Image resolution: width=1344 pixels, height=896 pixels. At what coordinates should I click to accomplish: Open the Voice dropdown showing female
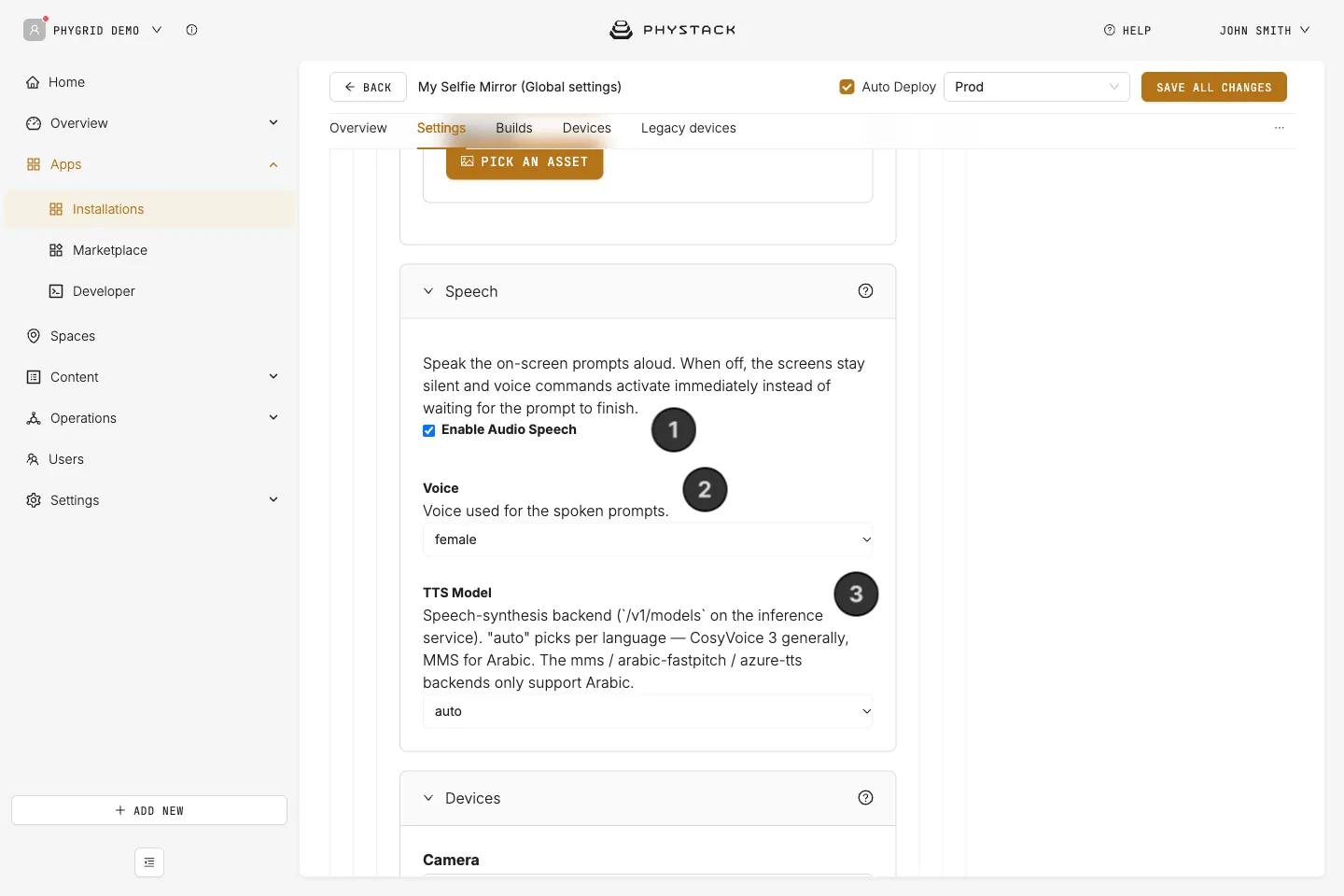point(648,539)
